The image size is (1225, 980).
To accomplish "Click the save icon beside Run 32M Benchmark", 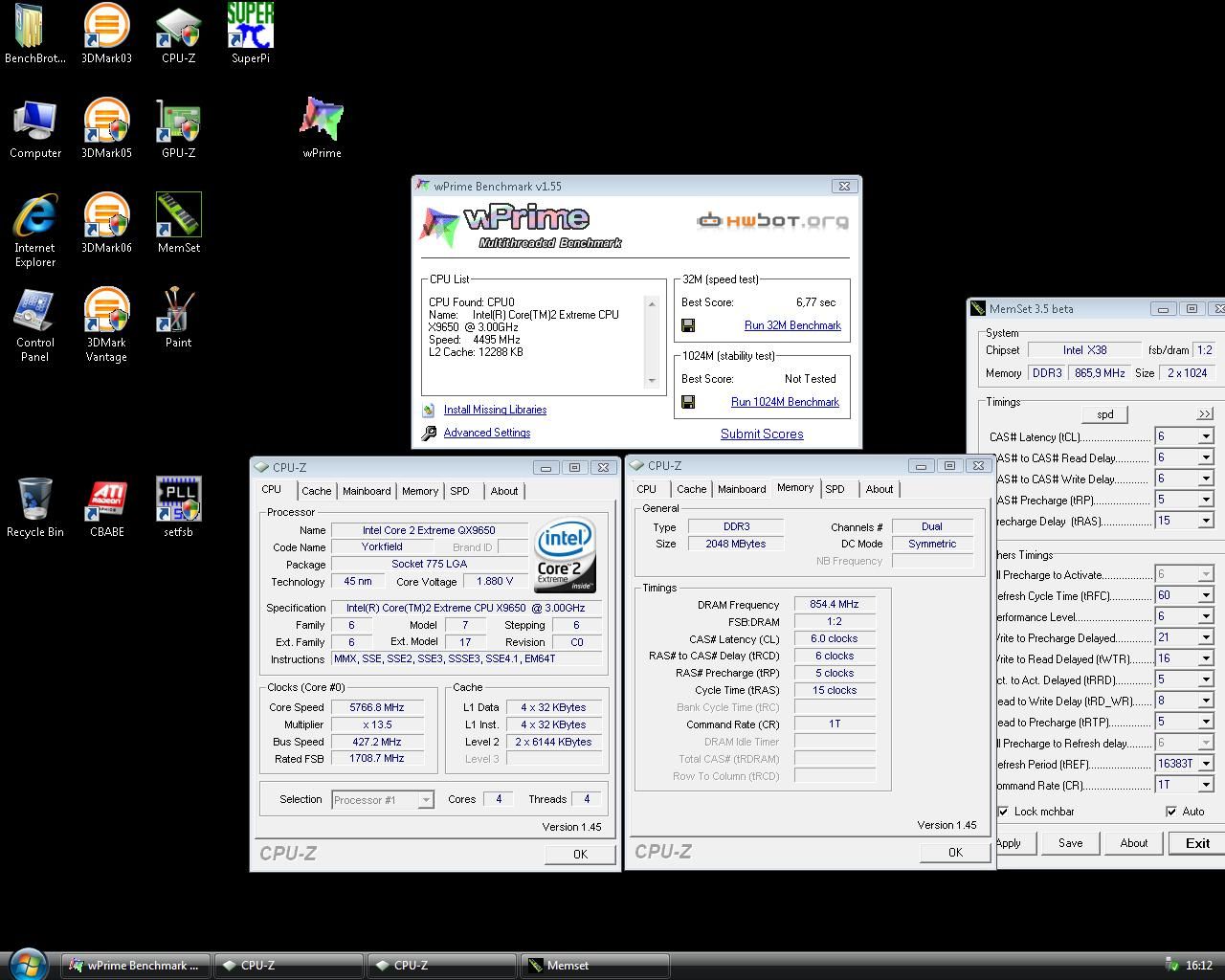I will tap(688, 325).
